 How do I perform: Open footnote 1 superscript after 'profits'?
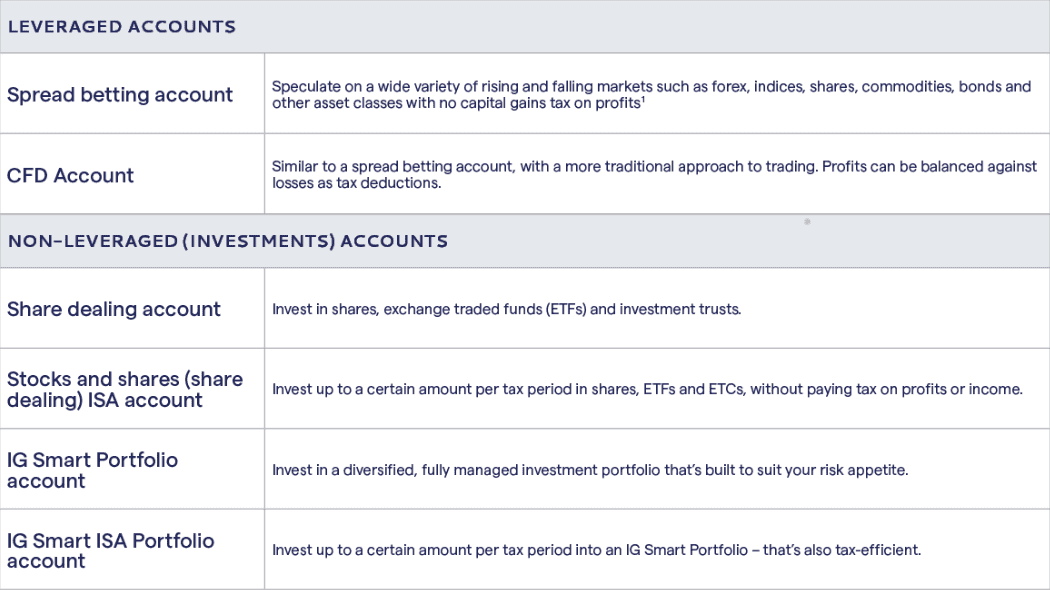[x=643, y=100]
